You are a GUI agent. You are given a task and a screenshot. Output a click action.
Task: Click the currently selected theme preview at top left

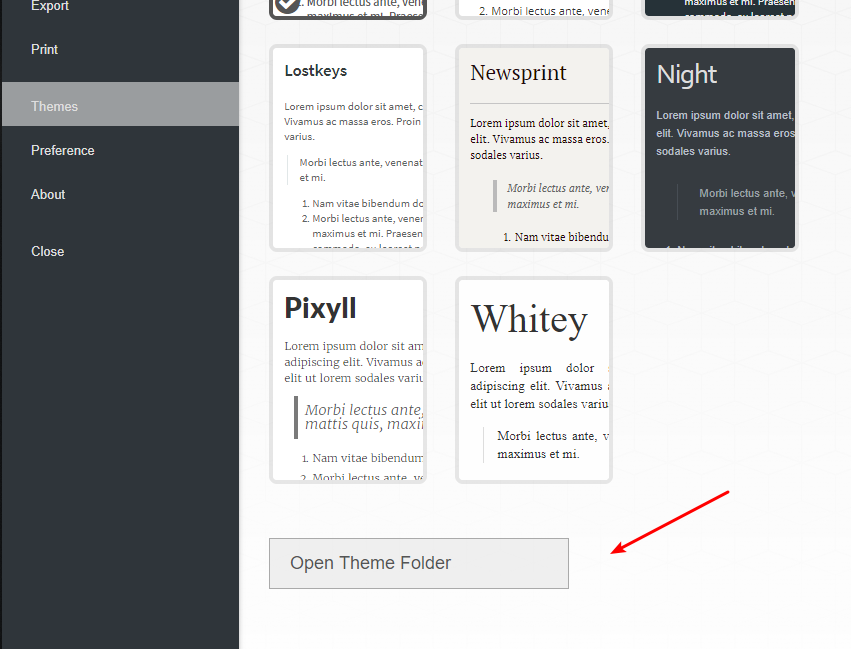point(347,8)
